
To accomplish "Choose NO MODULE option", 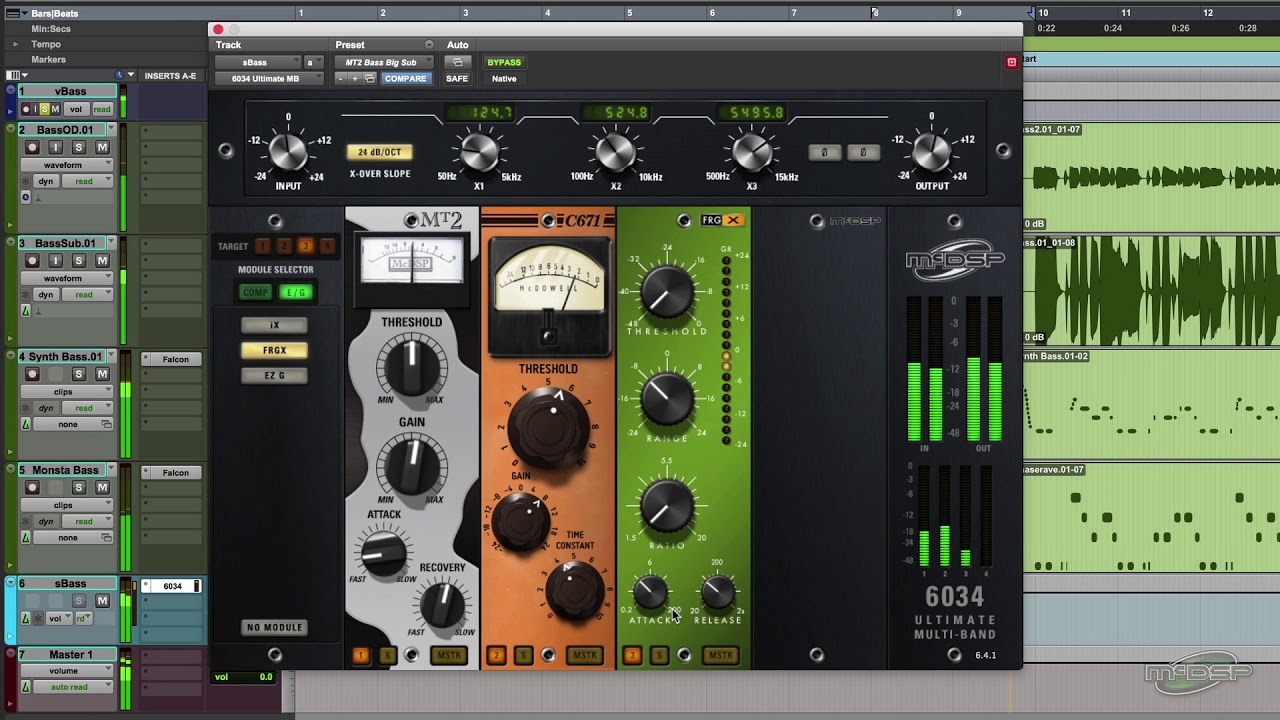I will pyautogui.click(x=274, y=627).
